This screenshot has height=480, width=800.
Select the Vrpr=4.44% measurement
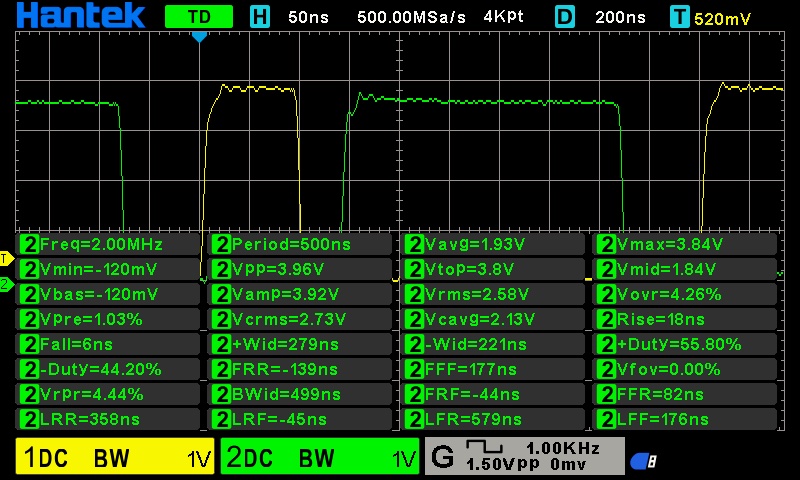[108, 394]
